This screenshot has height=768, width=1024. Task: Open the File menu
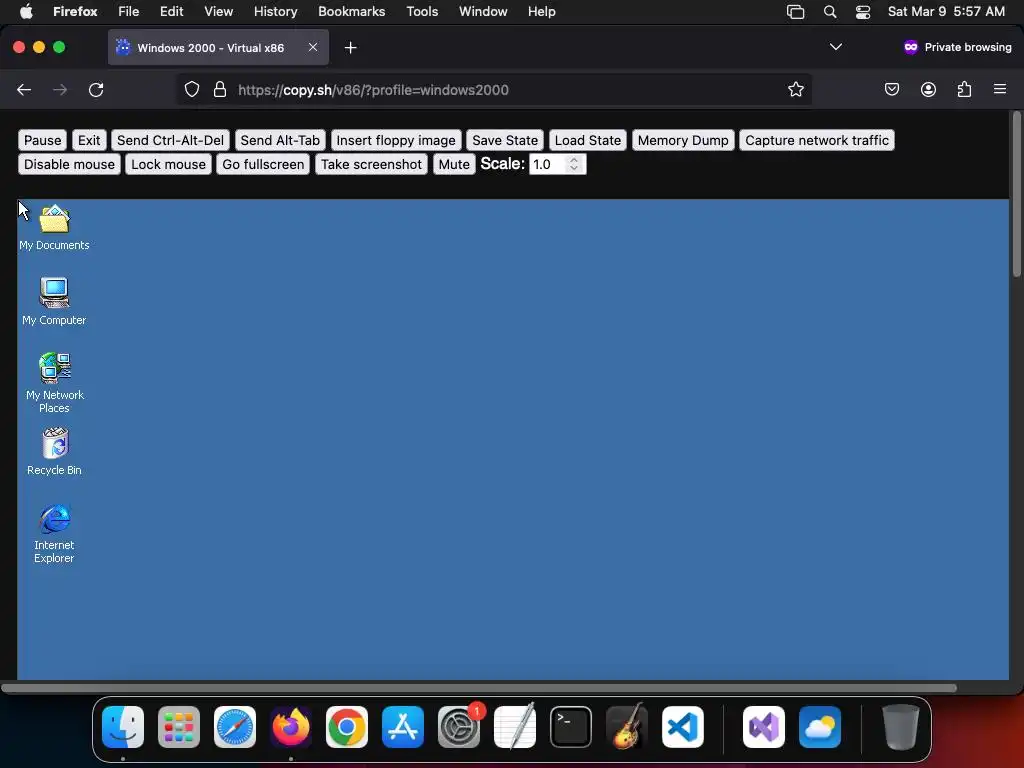pos(129,12)
